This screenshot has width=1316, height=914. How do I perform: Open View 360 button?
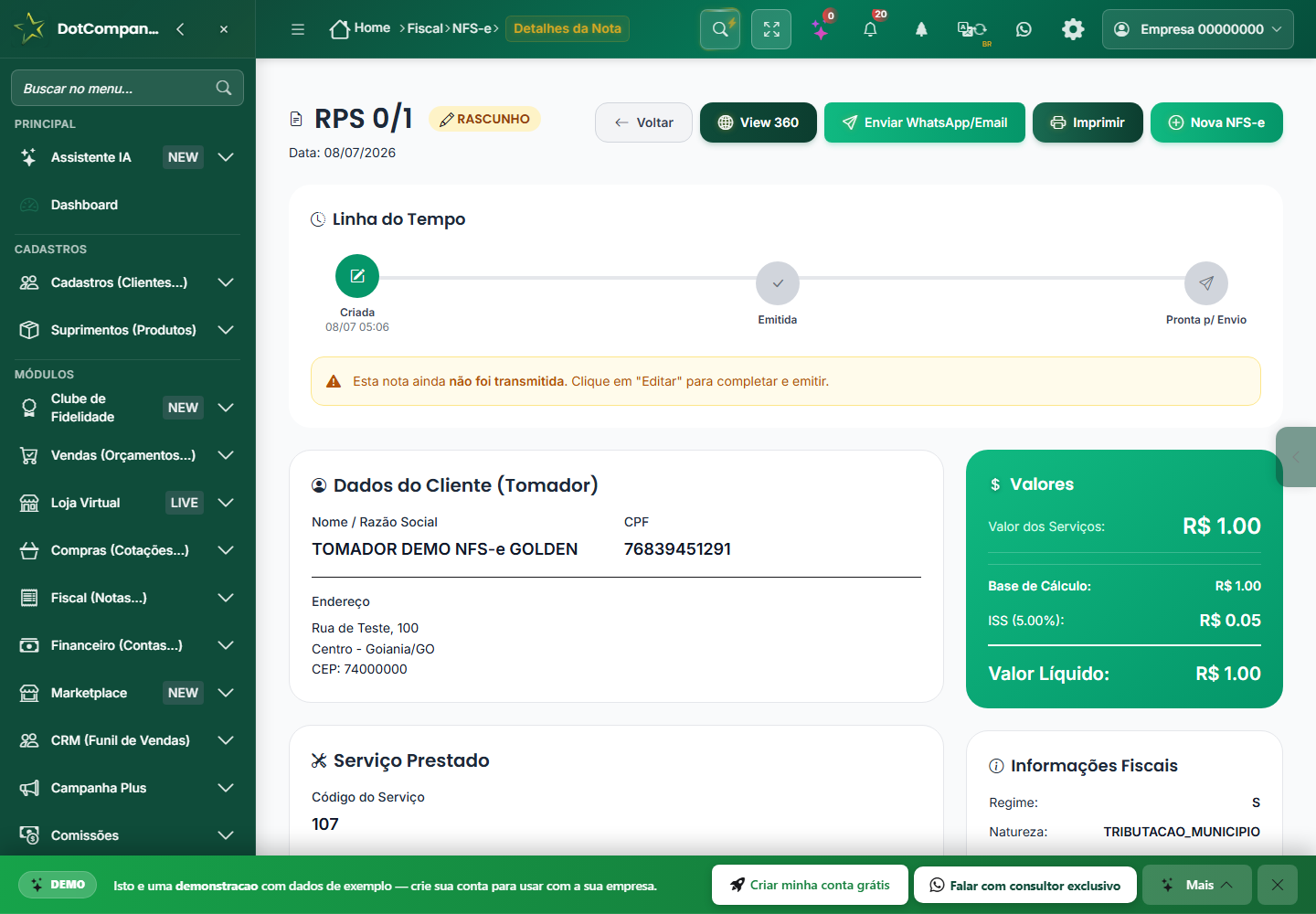point(759,122)
